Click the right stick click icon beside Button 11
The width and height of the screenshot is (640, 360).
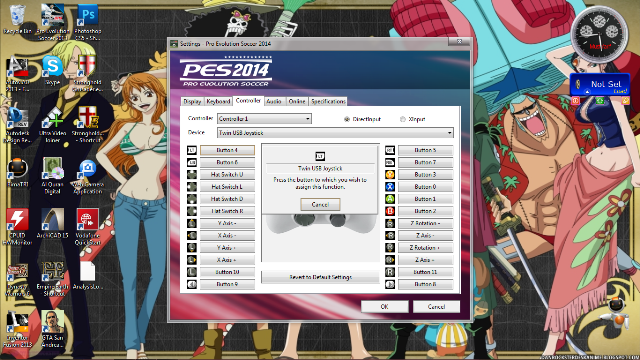tap(390, 272)
